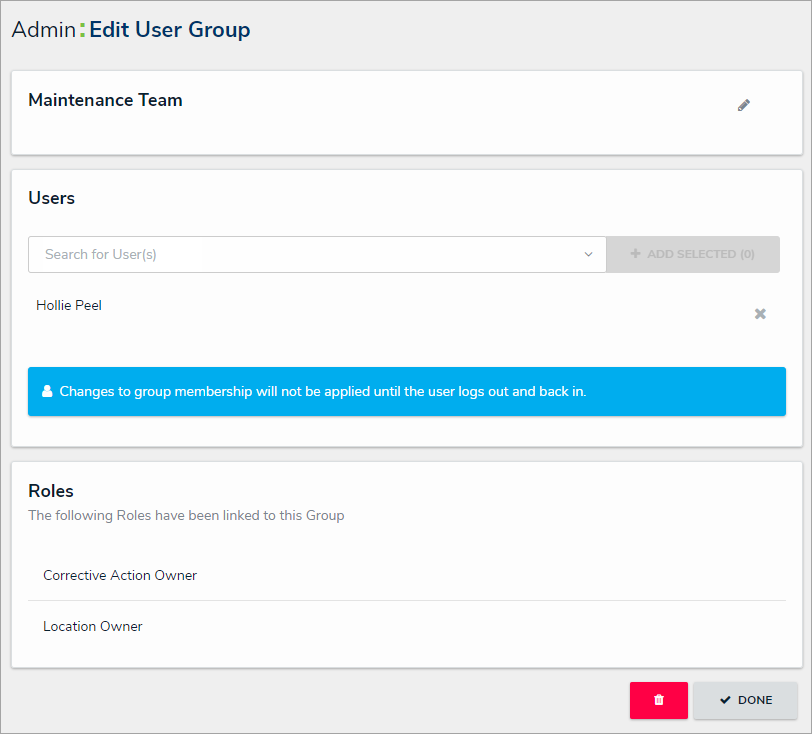Click the checkmark icon on Done button
The height and width of the screenshot is (734, 812).
(725, 700)
